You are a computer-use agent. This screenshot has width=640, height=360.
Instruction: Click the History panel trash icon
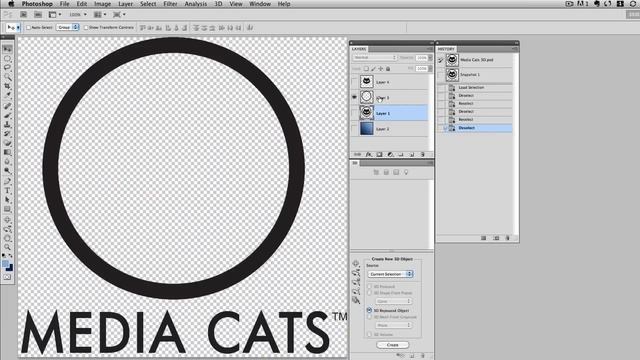507,238
